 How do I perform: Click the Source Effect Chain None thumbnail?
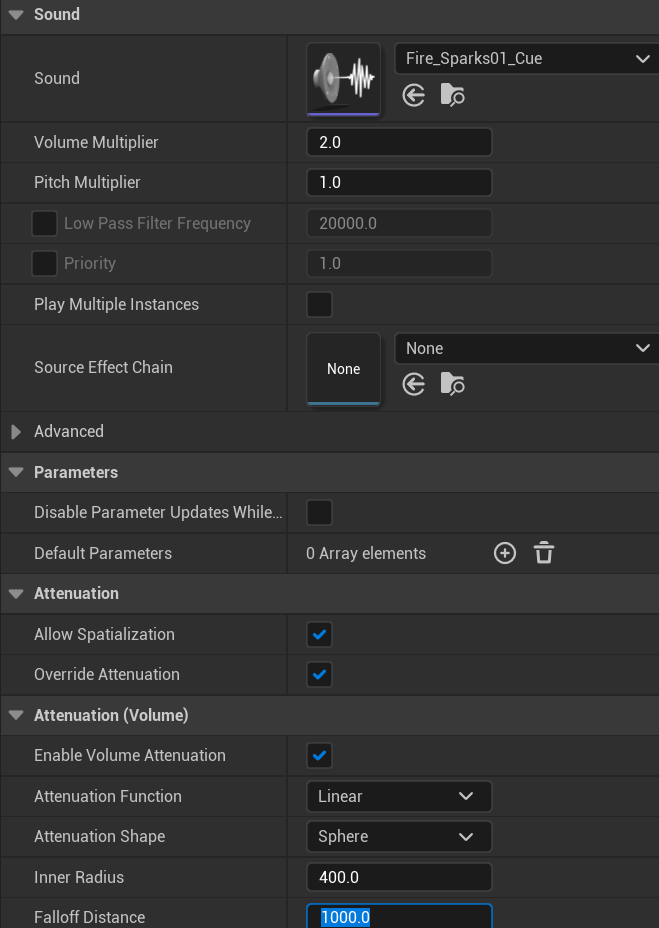[343, 368]
